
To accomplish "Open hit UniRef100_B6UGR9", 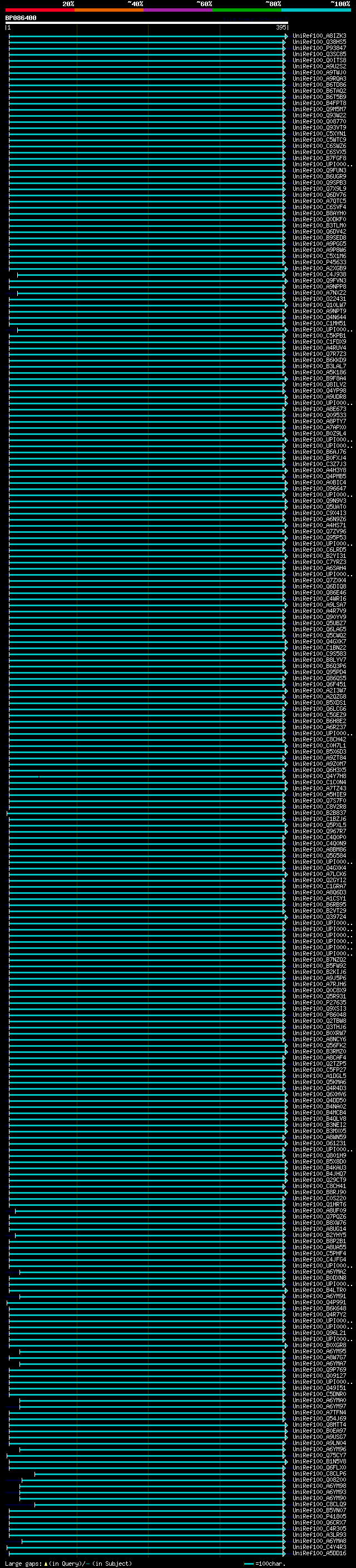I will (319, 176).
